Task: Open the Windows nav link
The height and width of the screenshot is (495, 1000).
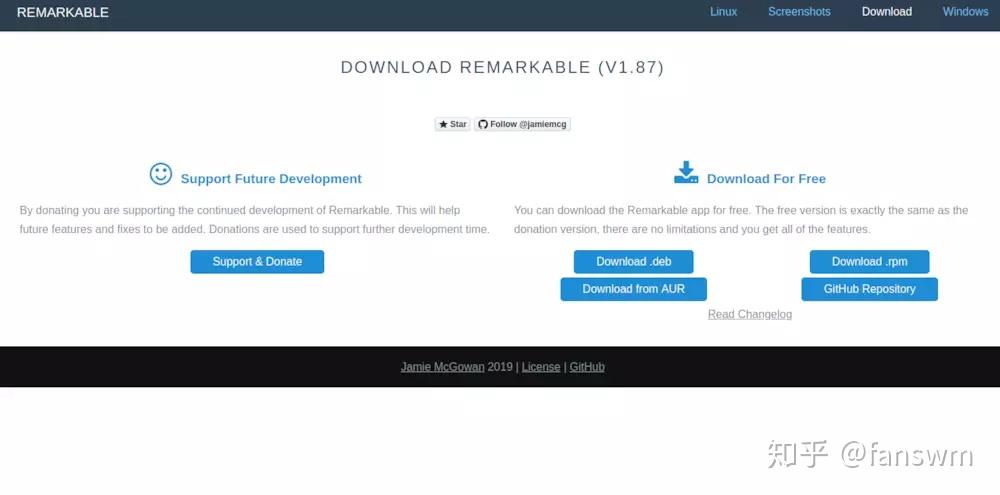Action: pyautogui.click(x=966, y=11)
